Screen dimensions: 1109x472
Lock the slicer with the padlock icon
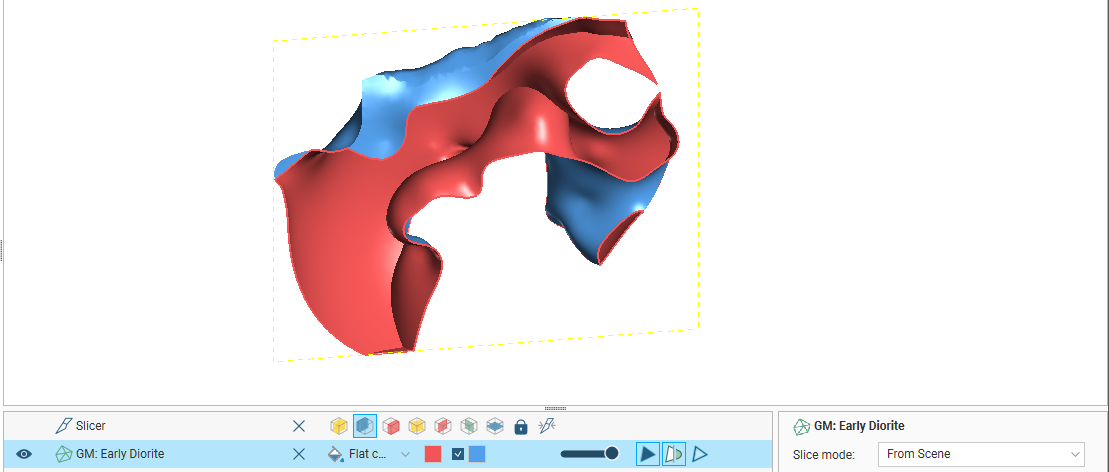click(x=520, y=427)
